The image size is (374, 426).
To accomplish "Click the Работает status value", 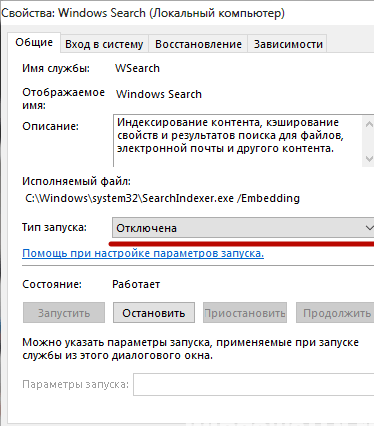I will point(136,284).
